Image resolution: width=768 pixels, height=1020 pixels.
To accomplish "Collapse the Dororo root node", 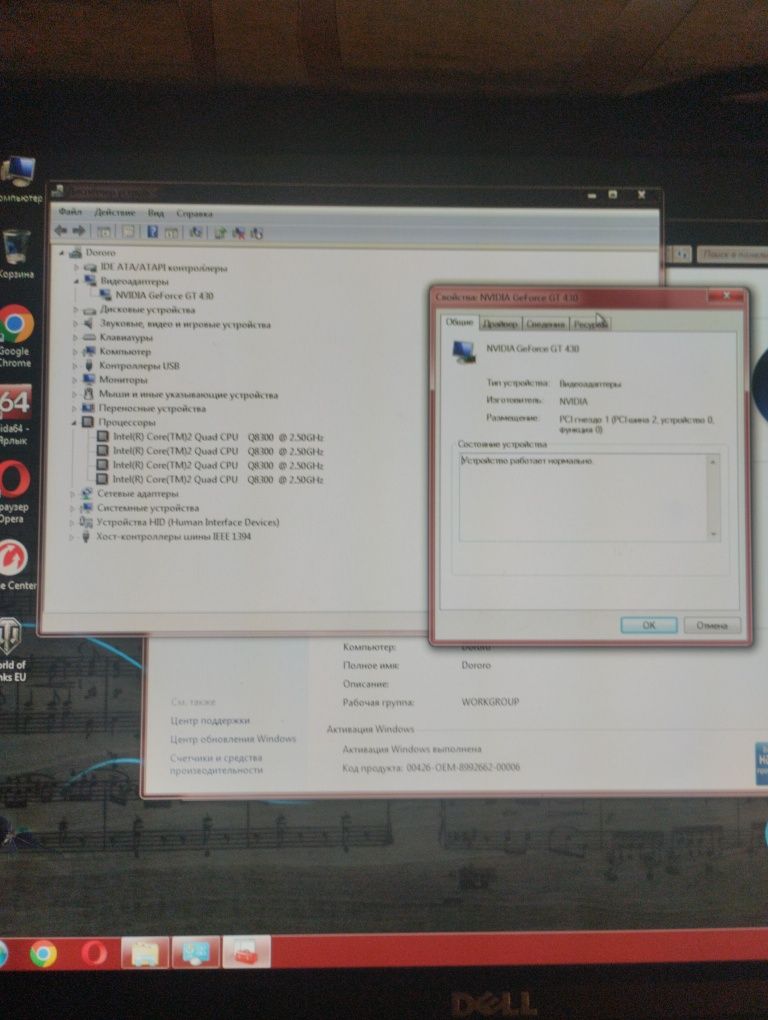I will tap(62, 252).
